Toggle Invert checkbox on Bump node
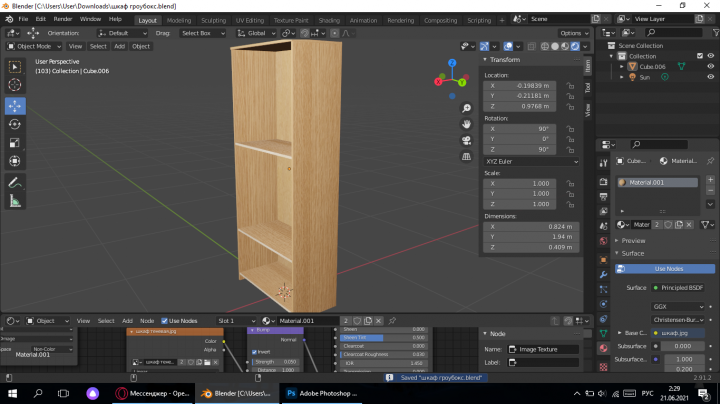 point(254,352)
